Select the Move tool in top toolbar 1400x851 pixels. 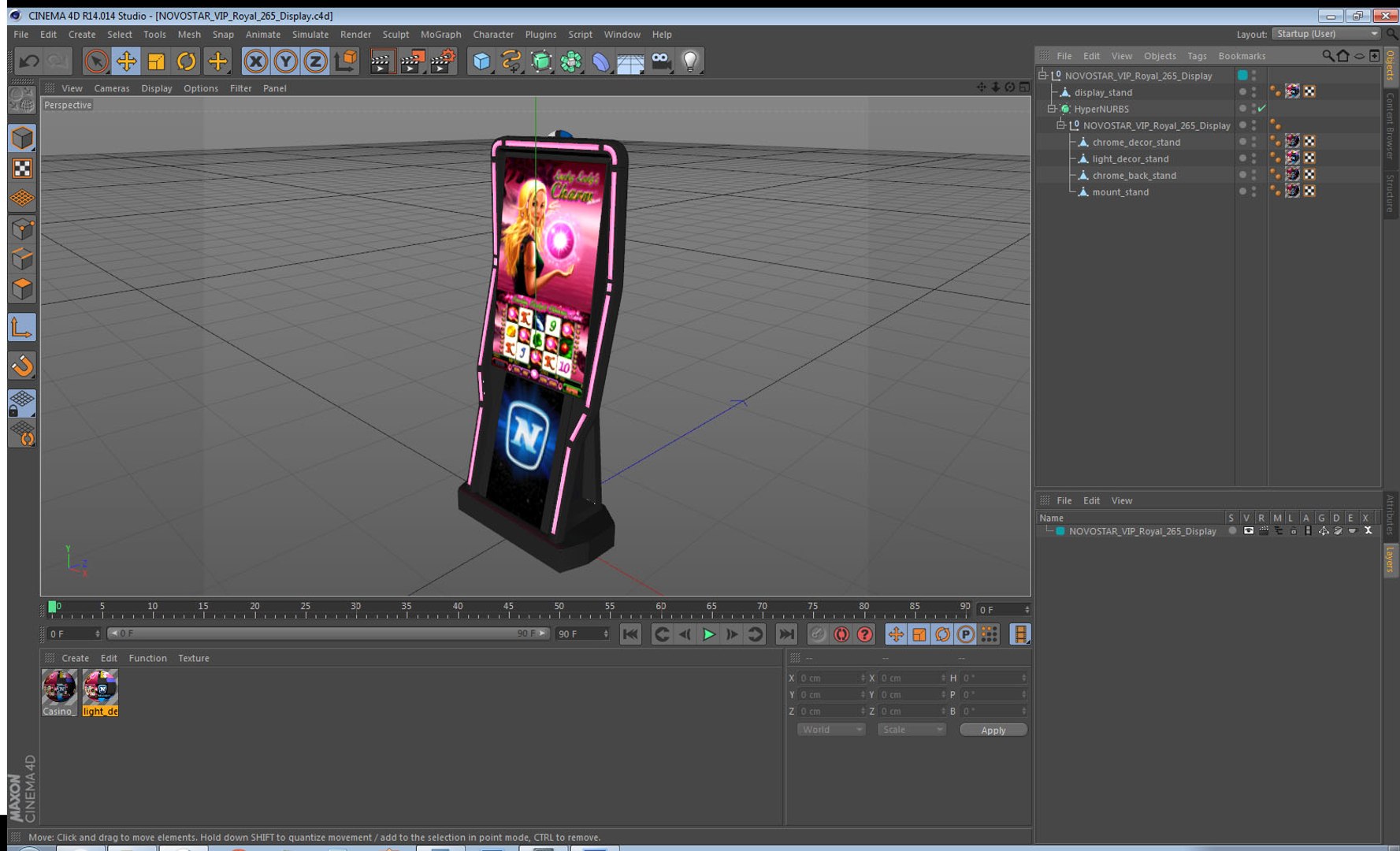[x=126, y=61]
